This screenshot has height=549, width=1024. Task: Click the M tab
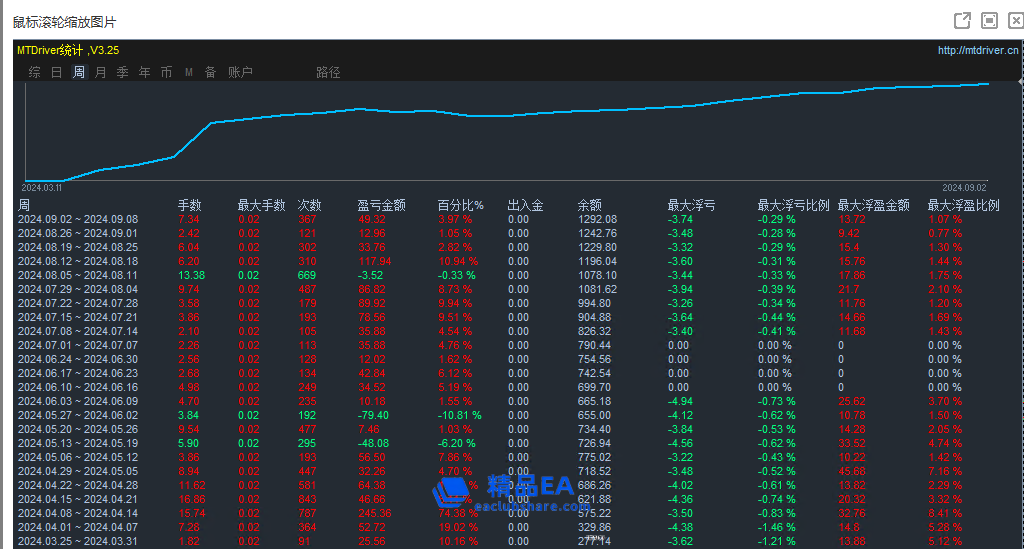189,72
